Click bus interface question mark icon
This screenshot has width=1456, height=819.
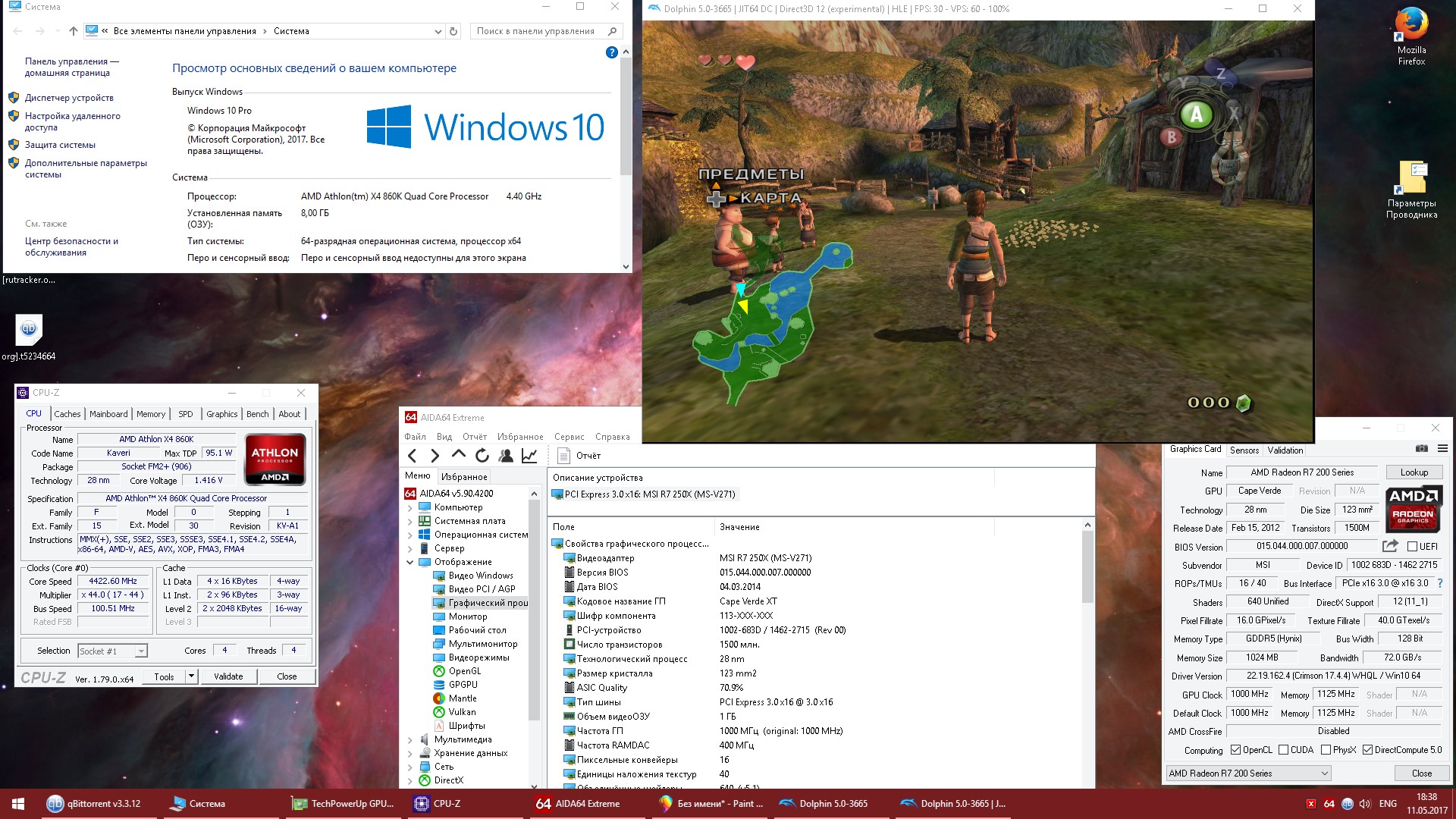[x=1440, y=583]
